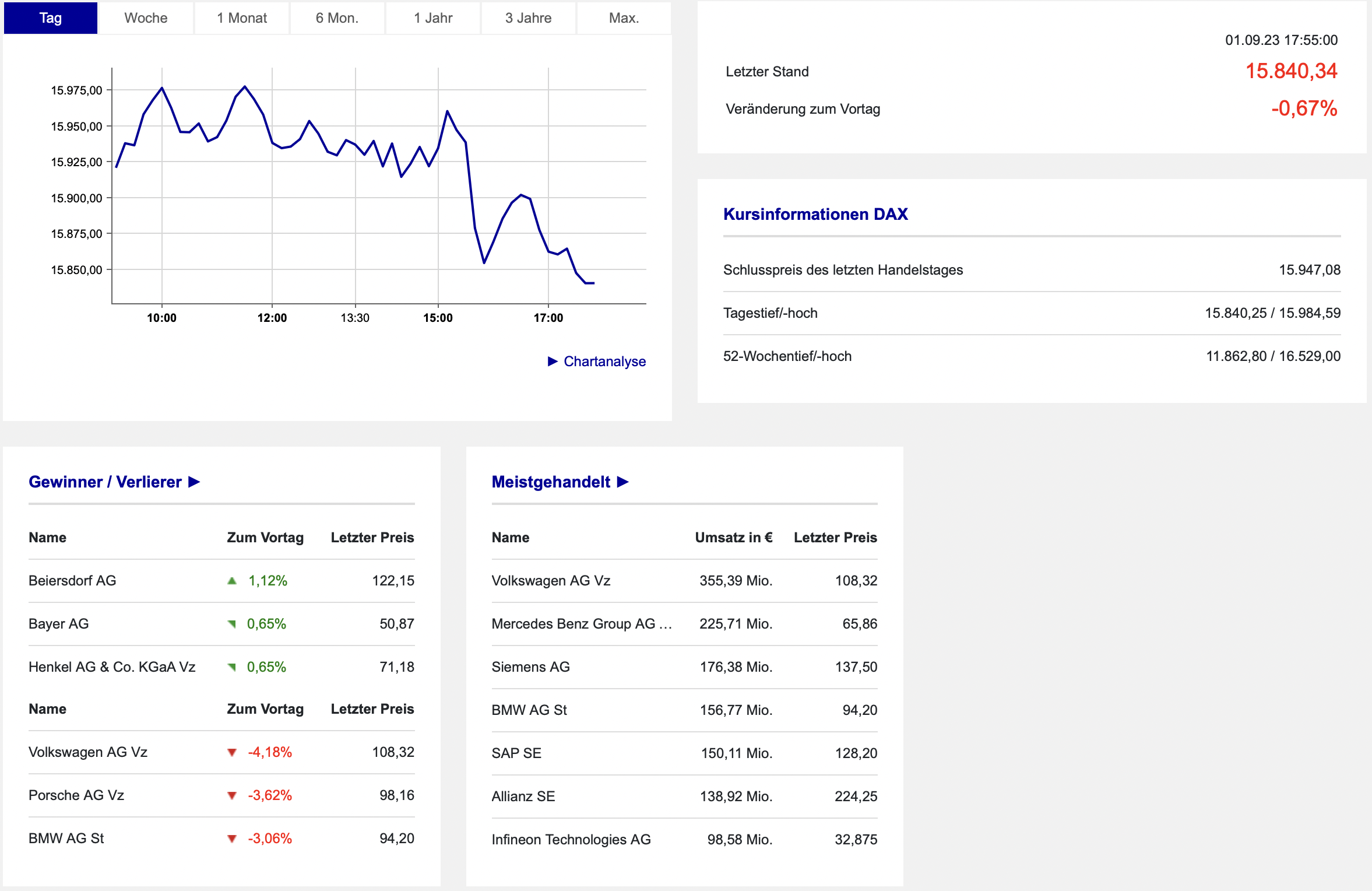
Task: Open the Gewinner / Verlierer heading link
Action: tap(105, 482)
